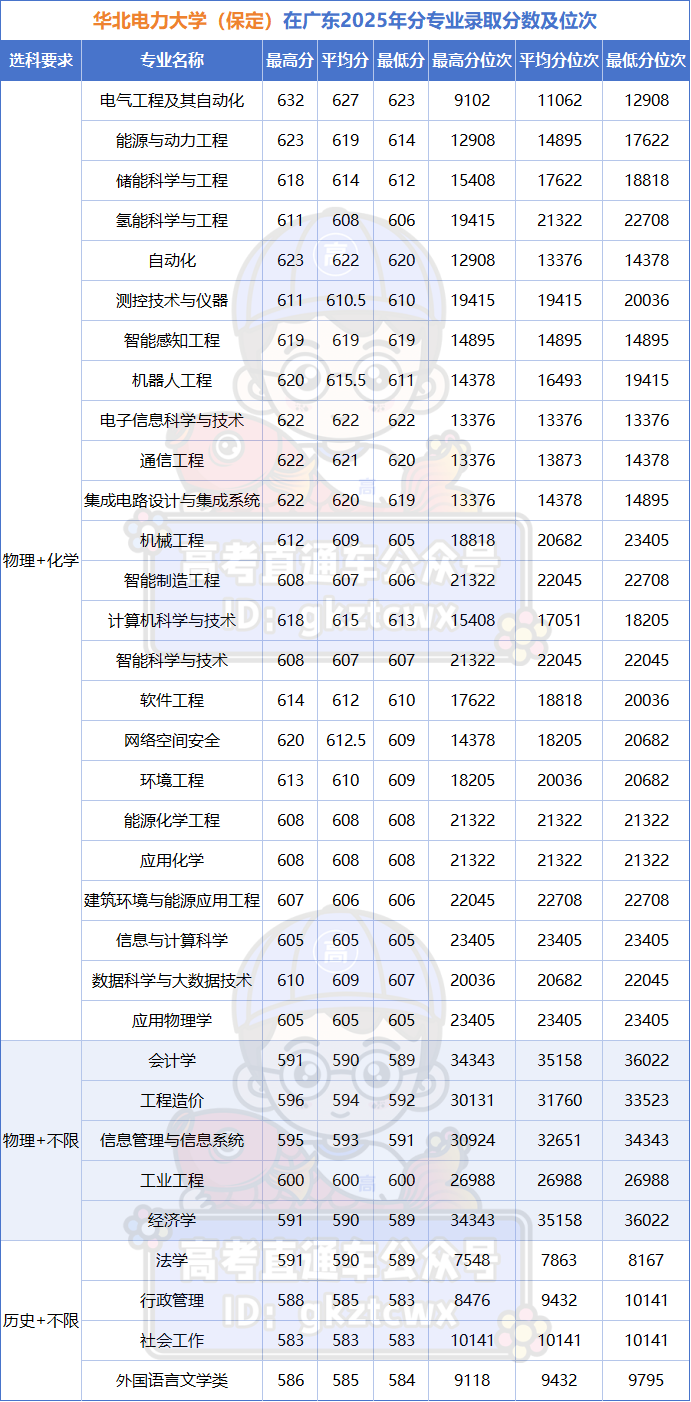This screenshot has height=1402, width=691.
Task: Click the average rank 11062
Action: [x=559, y=100]
